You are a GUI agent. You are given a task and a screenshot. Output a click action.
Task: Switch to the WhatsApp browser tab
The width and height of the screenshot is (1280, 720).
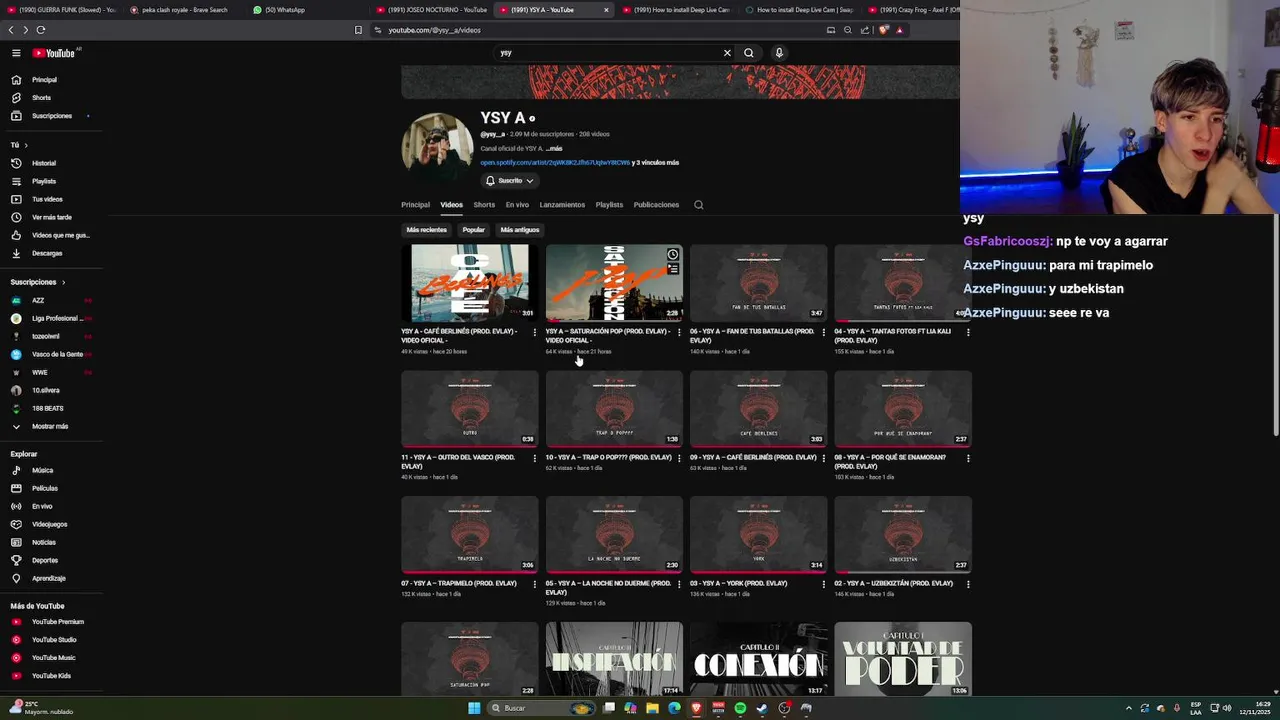coord(280,10)
